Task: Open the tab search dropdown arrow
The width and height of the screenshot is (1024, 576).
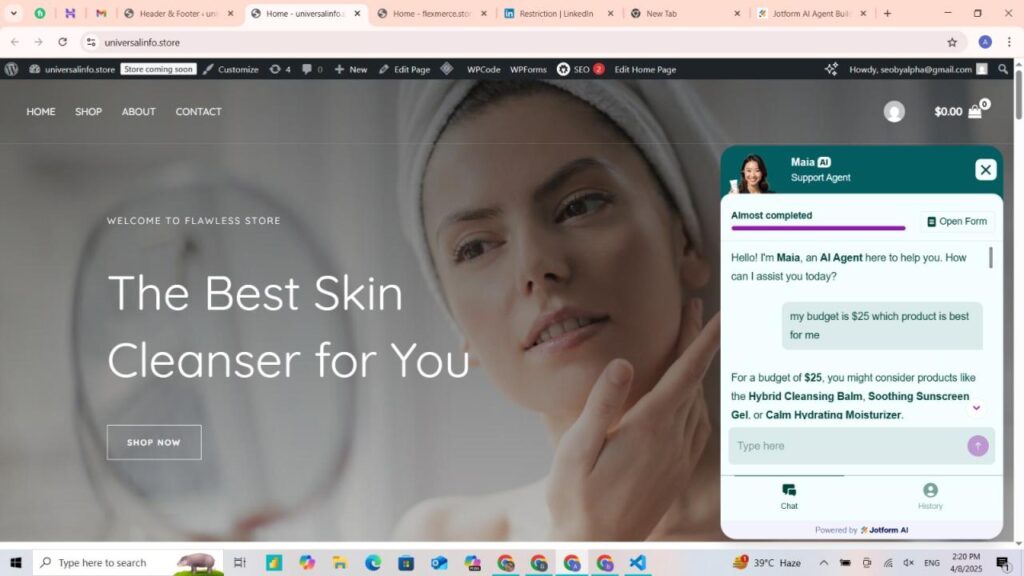Action: point(14,14)
